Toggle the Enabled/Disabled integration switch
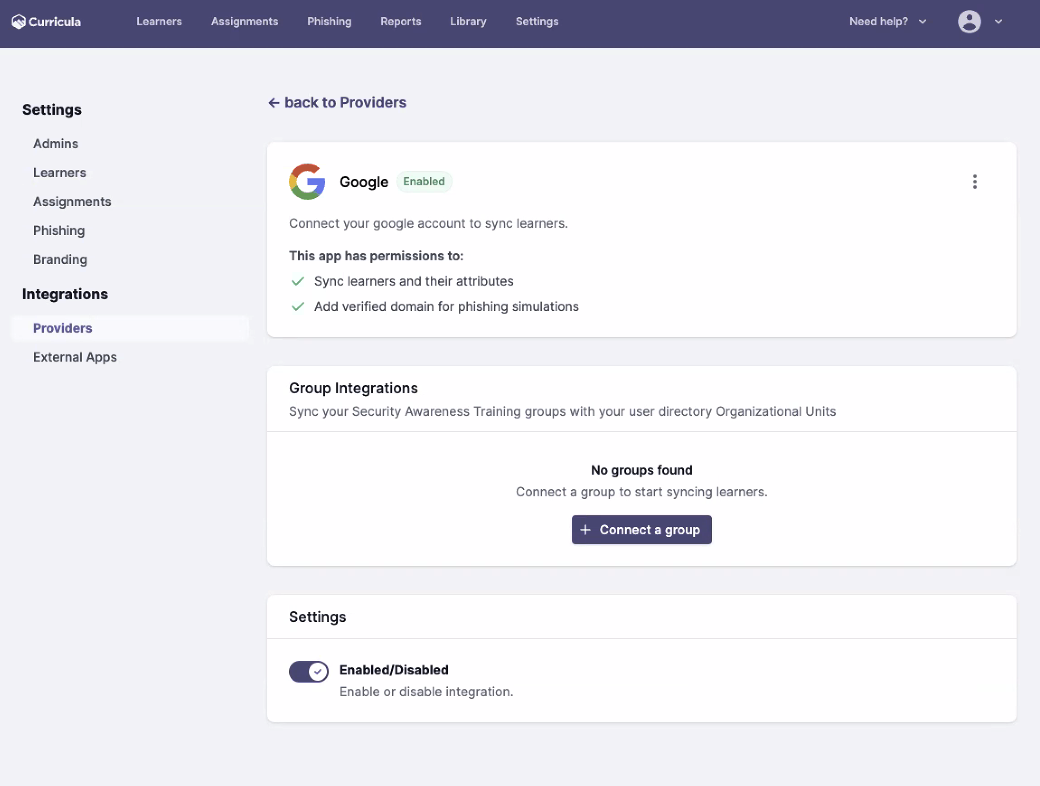The height and width of the screenshot is (786, 1040). (308, 671)
